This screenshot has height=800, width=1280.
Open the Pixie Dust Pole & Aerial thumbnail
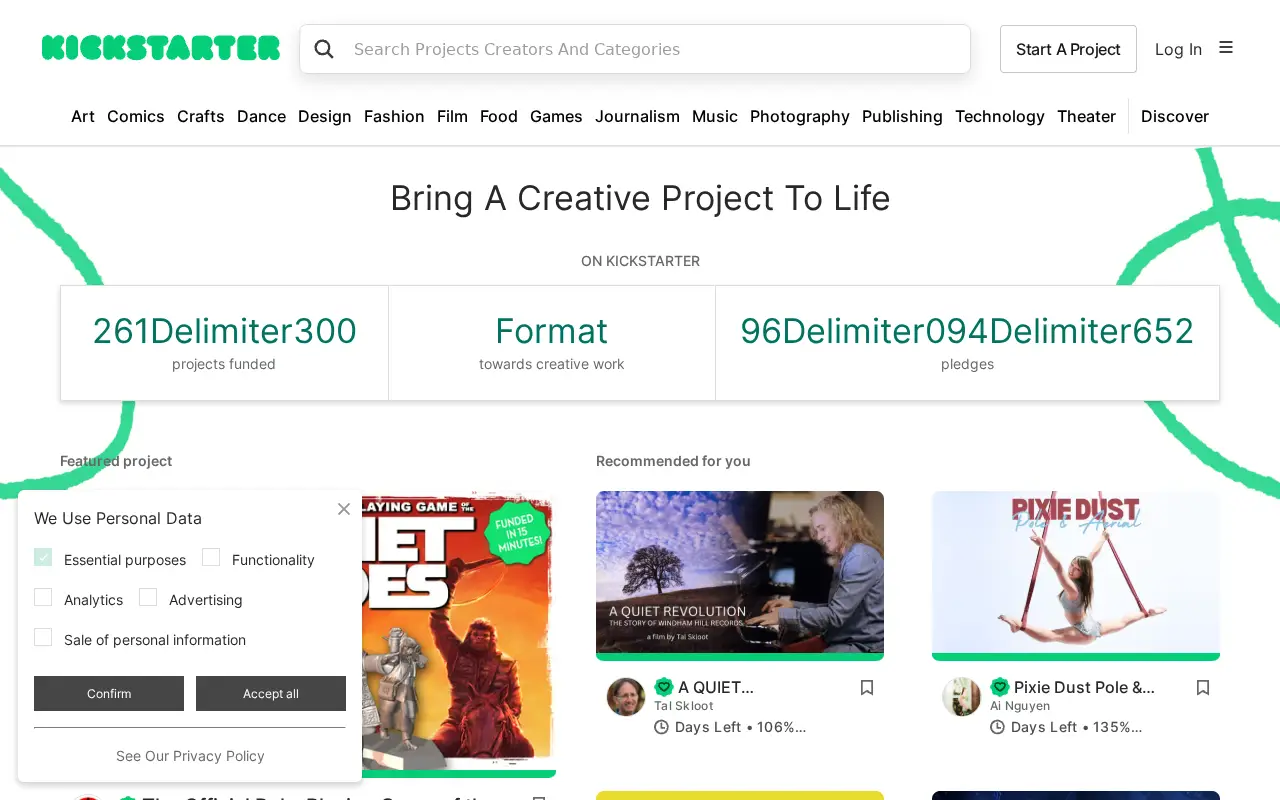[x=1076, y=573]
